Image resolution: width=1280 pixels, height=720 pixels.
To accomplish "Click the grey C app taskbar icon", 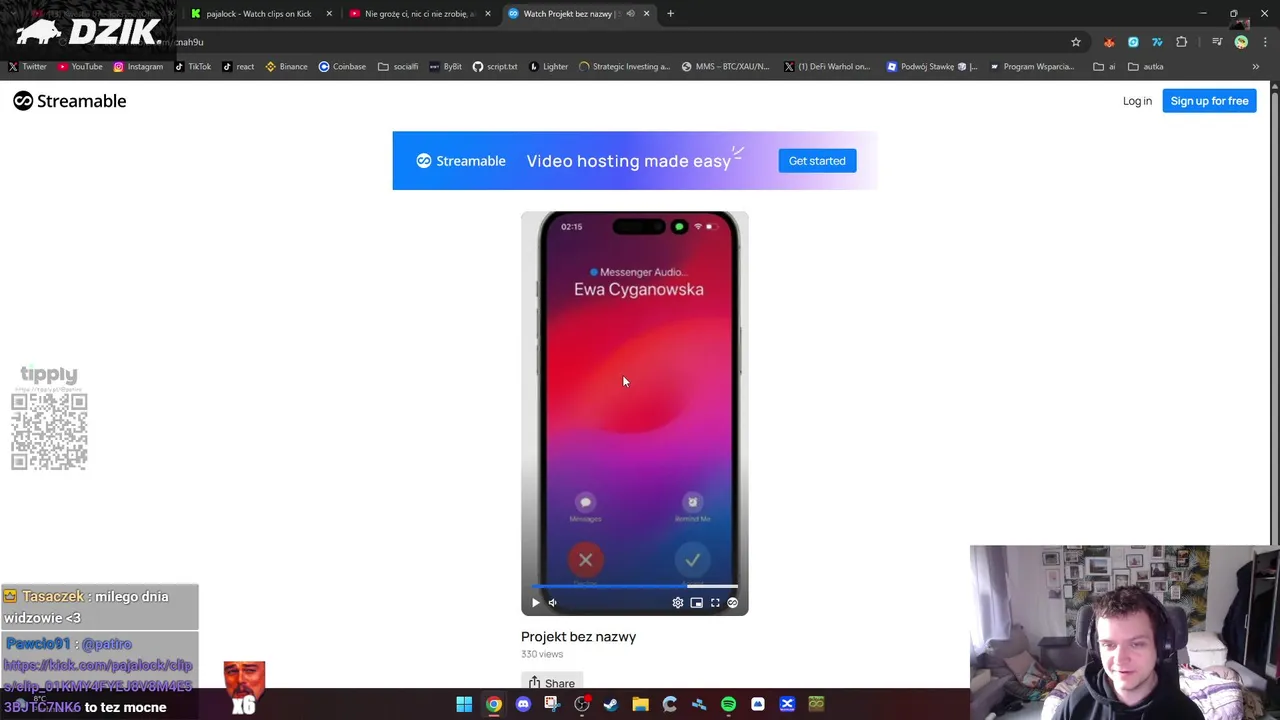I will (x=670, y=704).
